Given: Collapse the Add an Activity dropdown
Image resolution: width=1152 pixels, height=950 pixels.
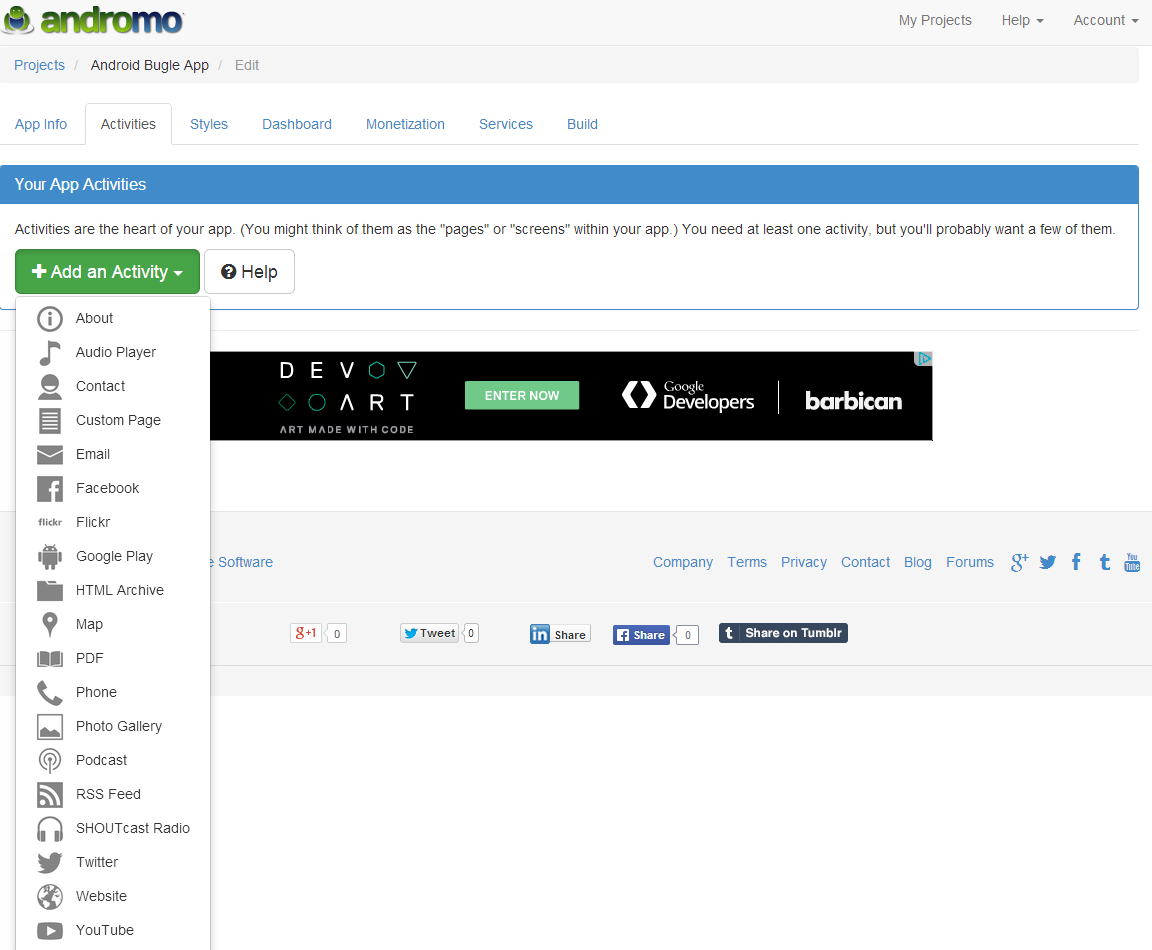Looking at the screenshot, I should (107, 272).
